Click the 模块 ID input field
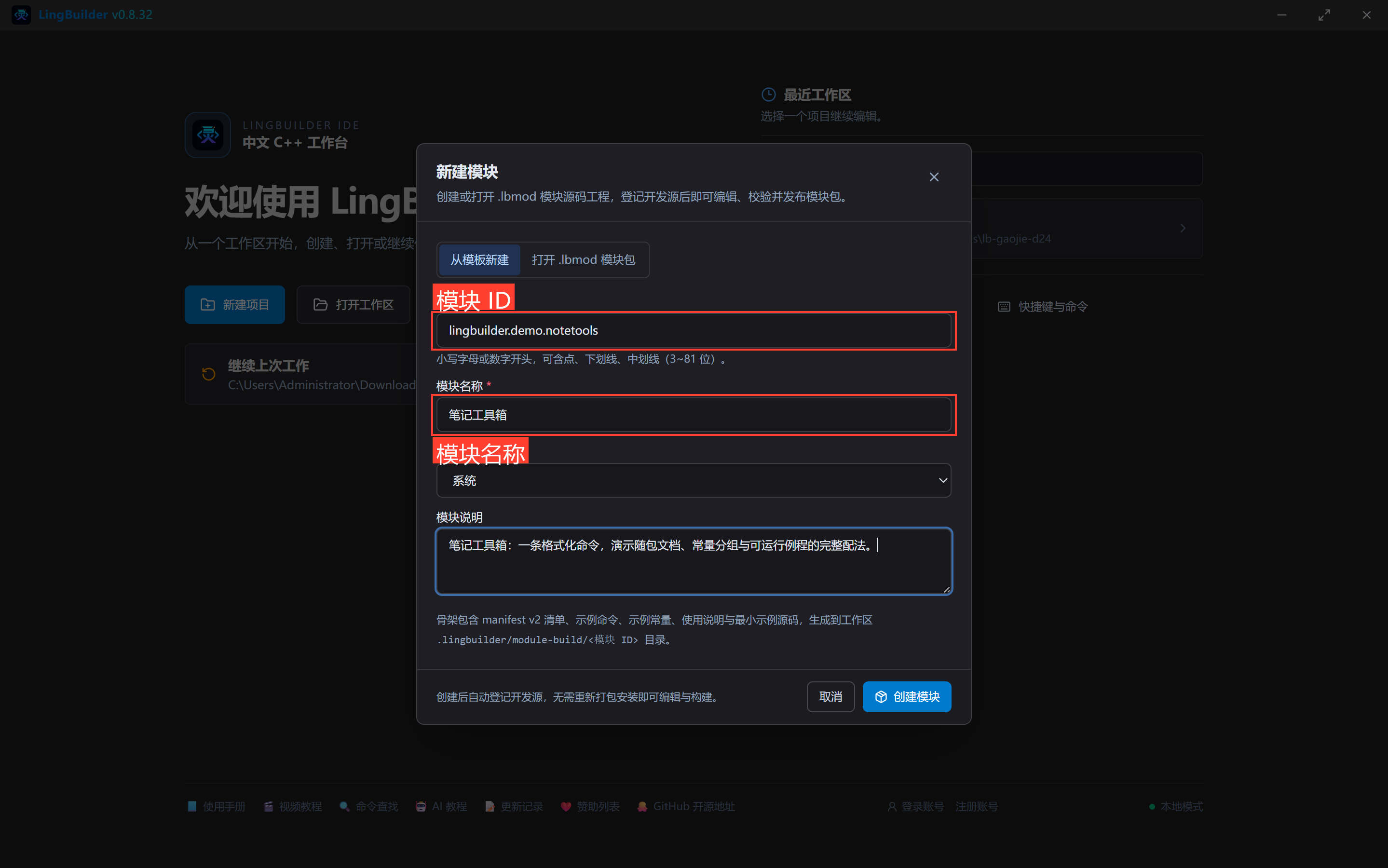 (694, 331)
